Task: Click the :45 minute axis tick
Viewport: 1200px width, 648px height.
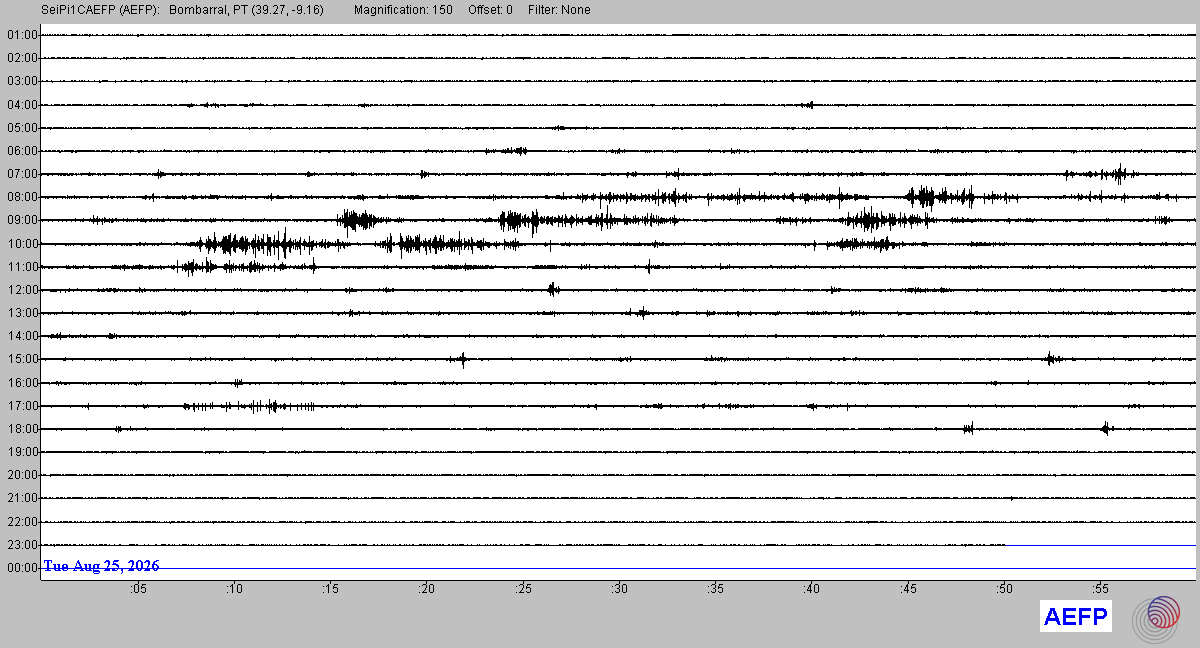Action: [908, 589]
